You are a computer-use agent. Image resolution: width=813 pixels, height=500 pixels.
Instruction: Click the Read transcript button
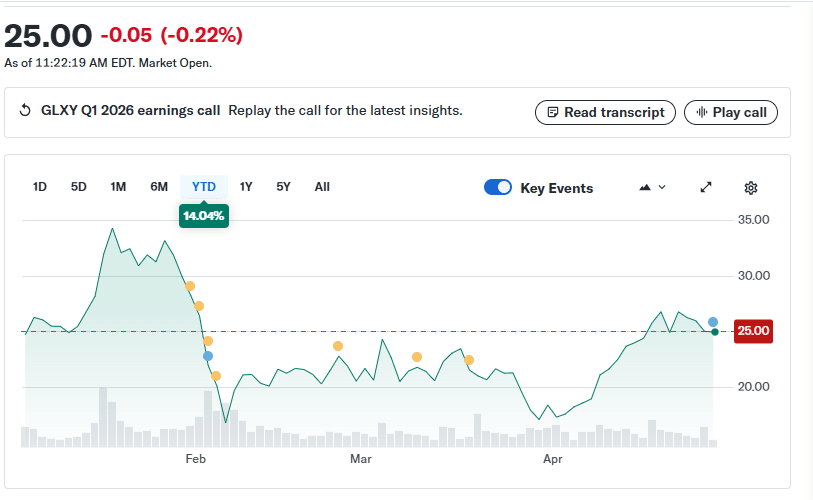[605, 112]
